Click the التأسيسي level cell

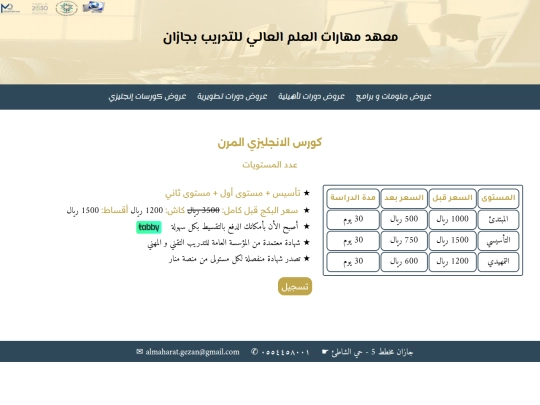pos(498,240)
